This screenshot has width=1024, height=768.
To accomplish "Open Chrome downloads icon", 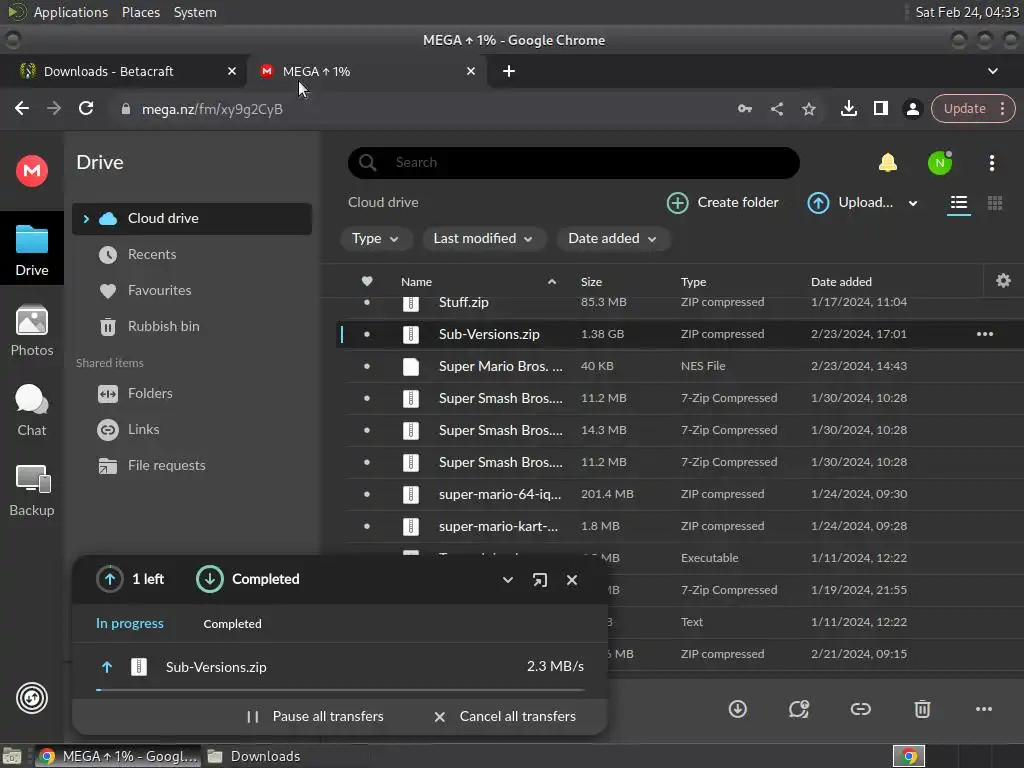I will [848, 108].
